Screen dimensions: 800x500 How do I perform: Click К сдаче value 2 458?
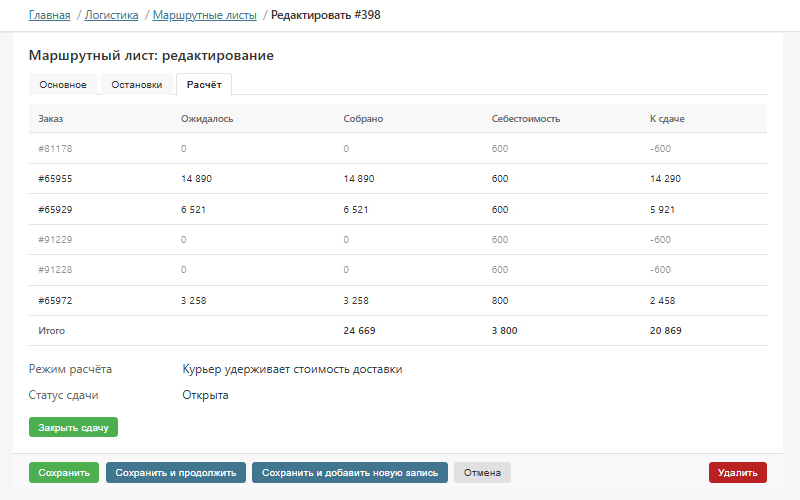[x=662, y=301]
